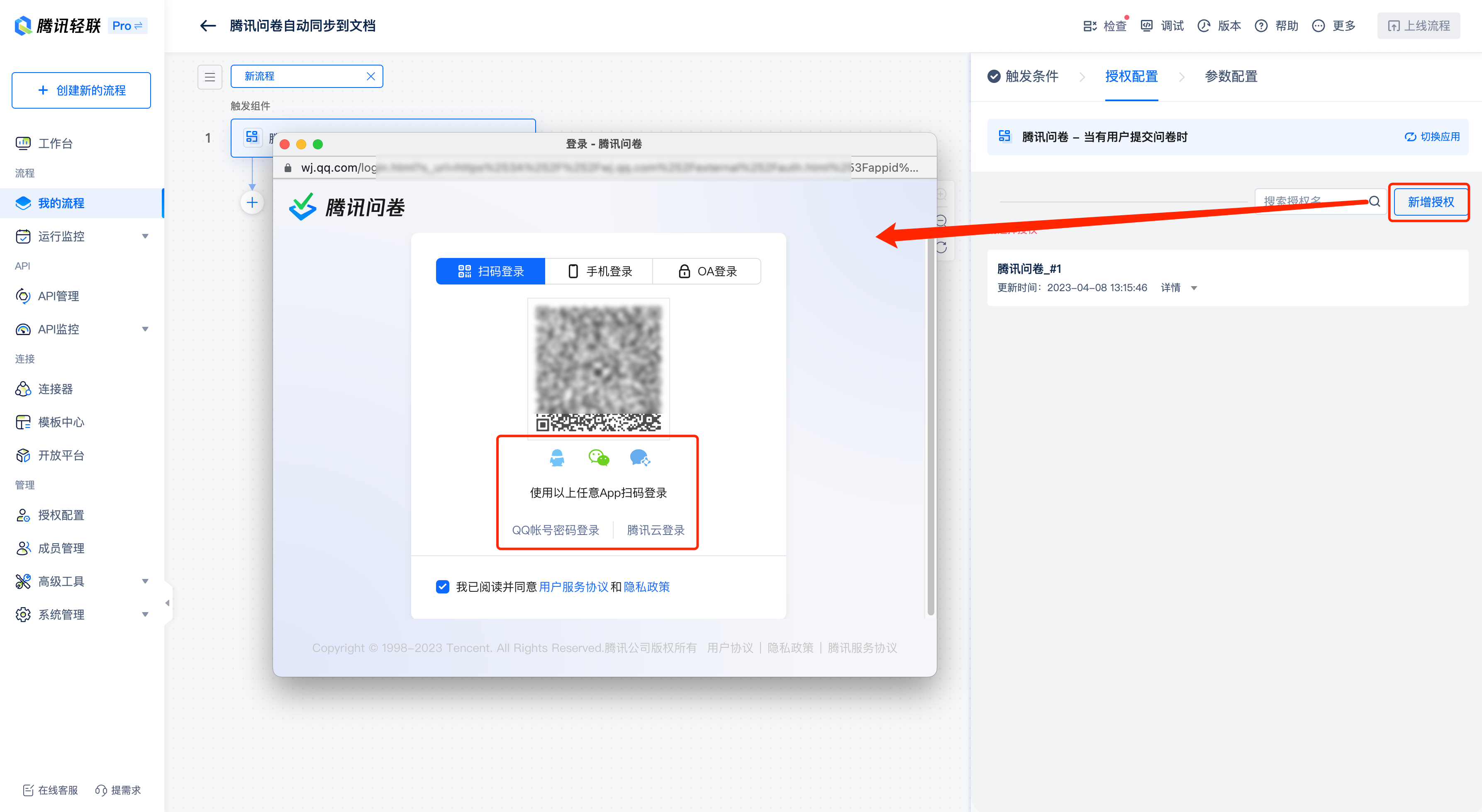Go to 触发条件 step

tap(1023, 76)
